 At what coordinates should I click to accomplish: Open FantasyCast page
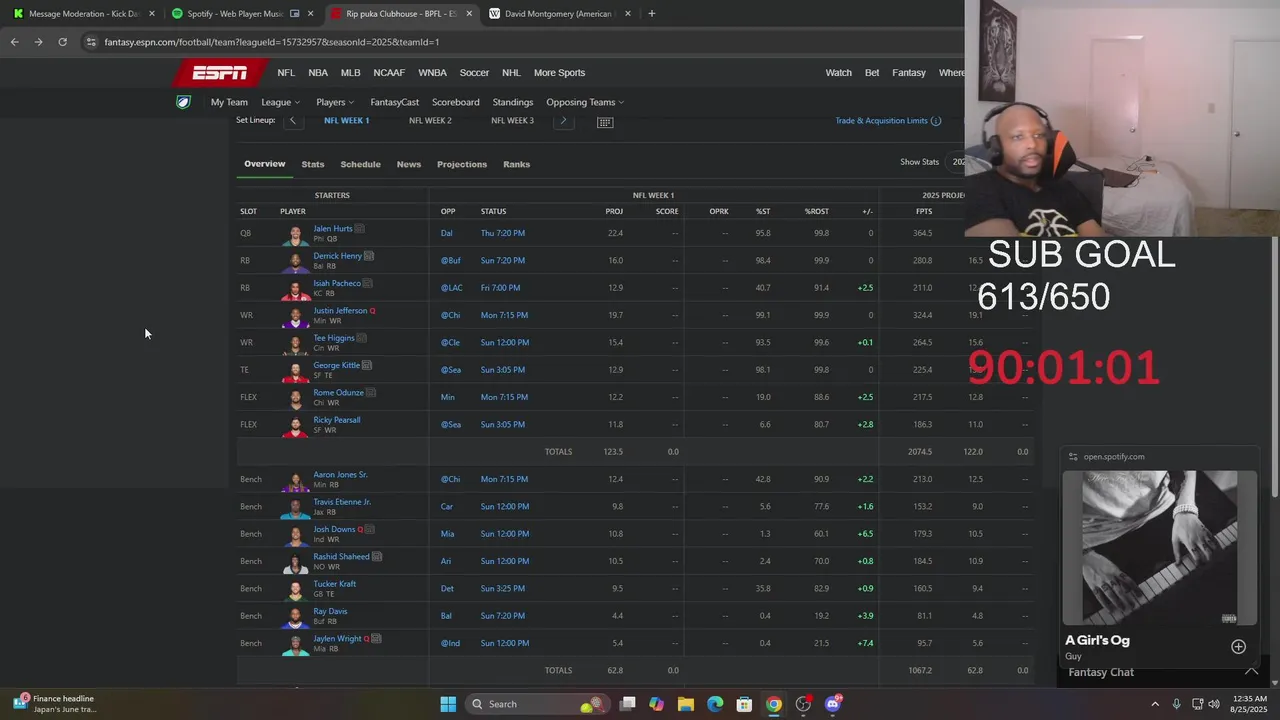(395, 102)
